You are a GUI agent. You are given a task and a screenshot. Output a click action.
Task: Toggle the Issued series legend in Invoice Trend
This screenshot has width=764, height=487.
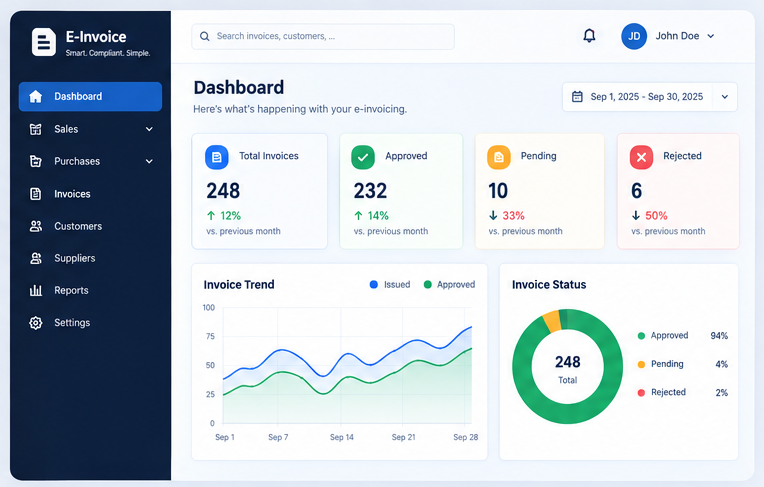[390, 285]
